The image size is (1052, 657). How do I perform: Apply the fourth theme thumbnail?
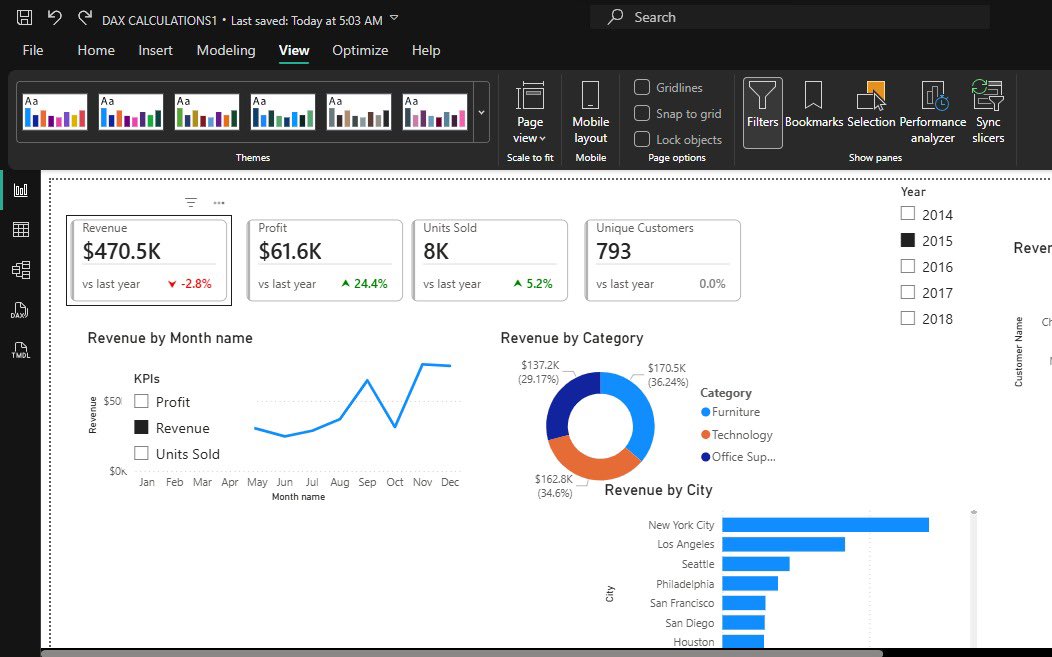(282, 111)
